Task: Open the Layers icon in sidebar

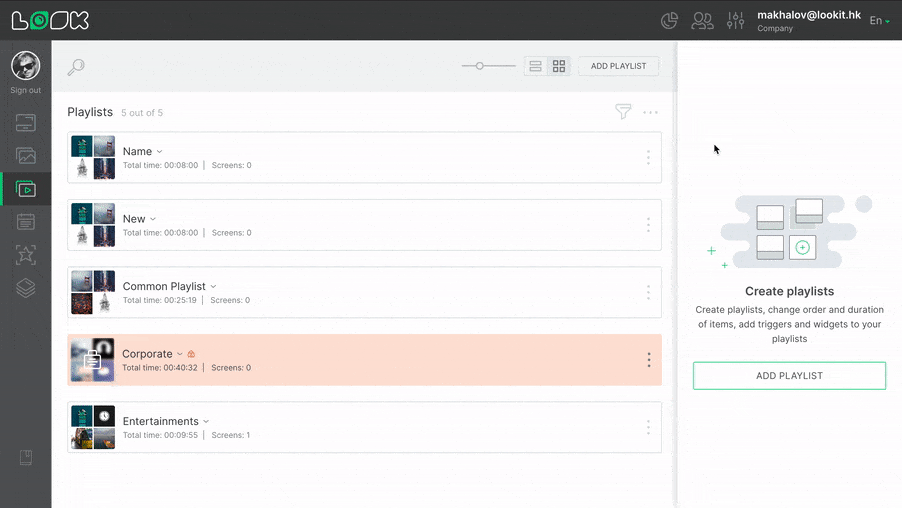Action: tap(26, 288)
